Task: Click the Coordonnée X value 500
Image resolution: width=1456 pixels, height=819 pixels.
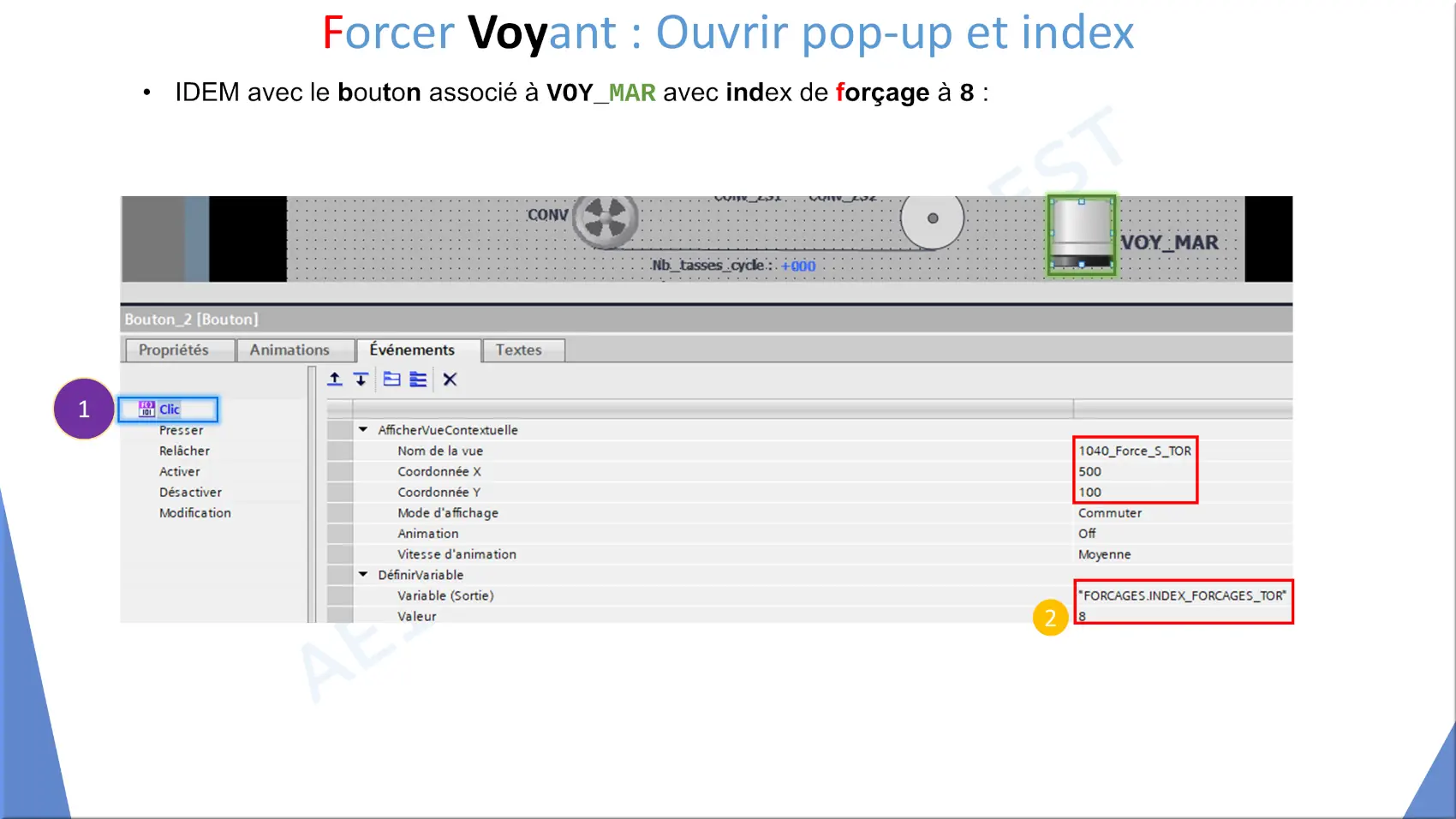Action: (1090, 472)
